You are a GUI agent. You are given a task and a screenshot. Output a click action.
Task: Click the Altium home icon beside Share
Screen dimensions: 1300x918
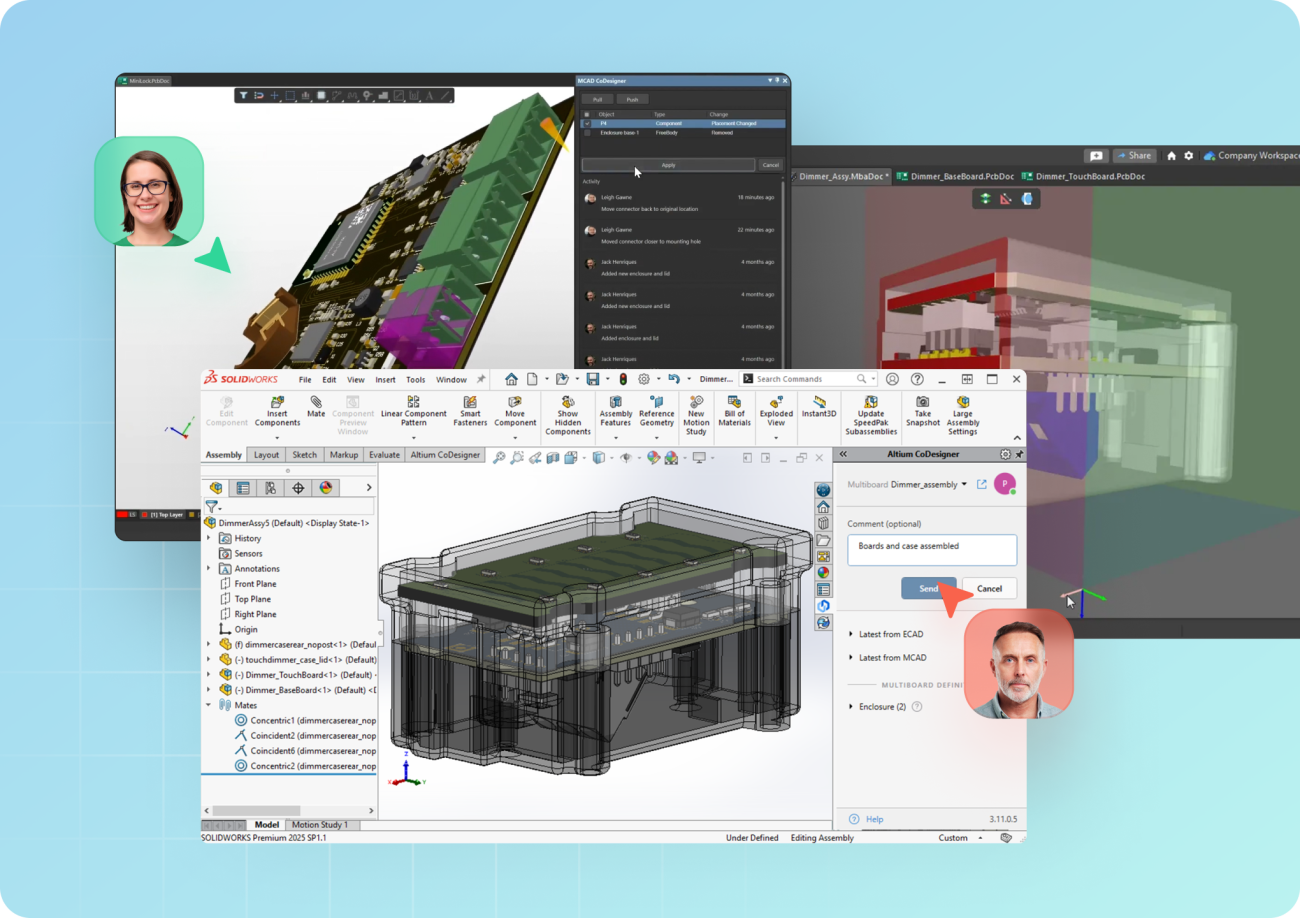(x=1171, y=156)
